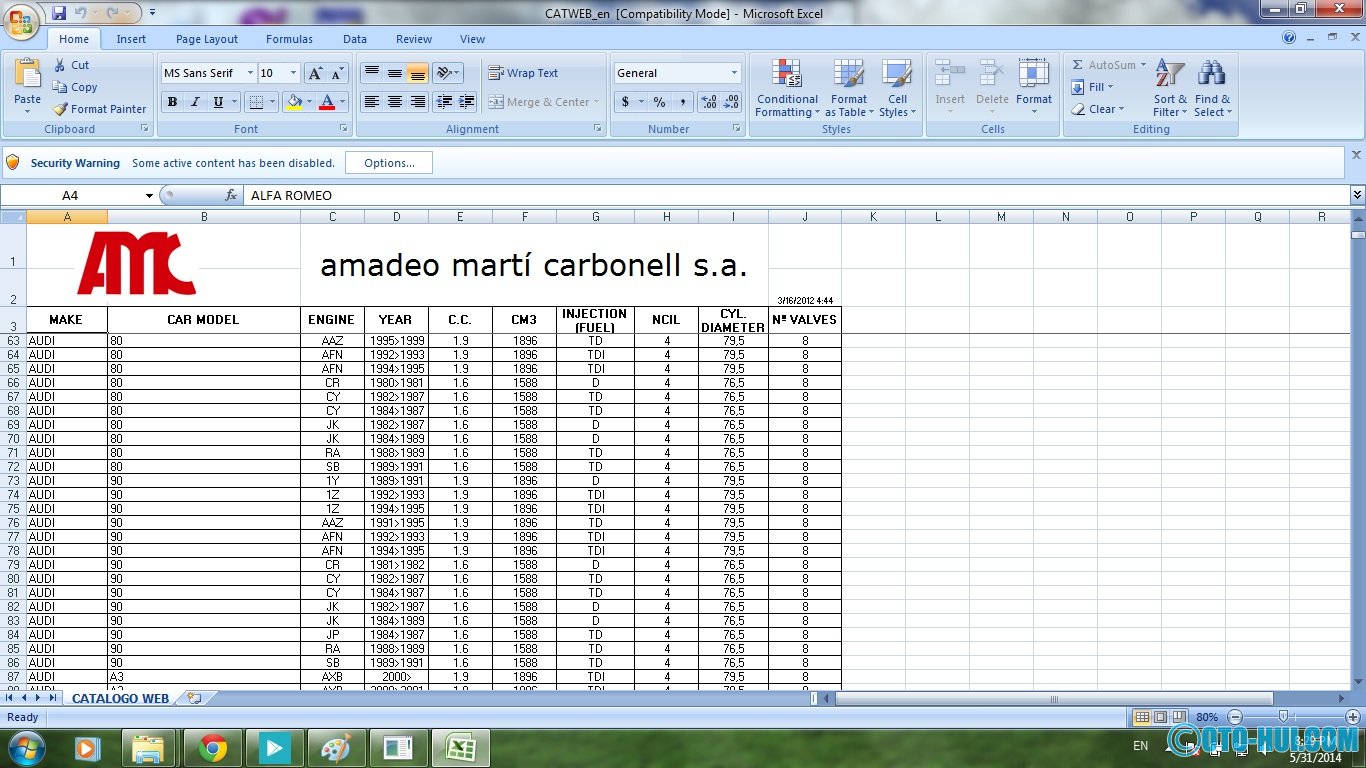The height and width of the screenshot is (768, 1366).
Task: Switch to the Review tab
Action: click(414, 39)
